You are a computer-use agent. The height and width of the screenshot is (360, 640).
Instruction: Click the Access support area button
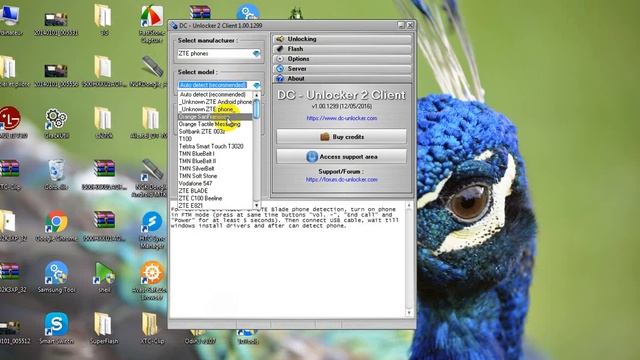coord(342,156)
